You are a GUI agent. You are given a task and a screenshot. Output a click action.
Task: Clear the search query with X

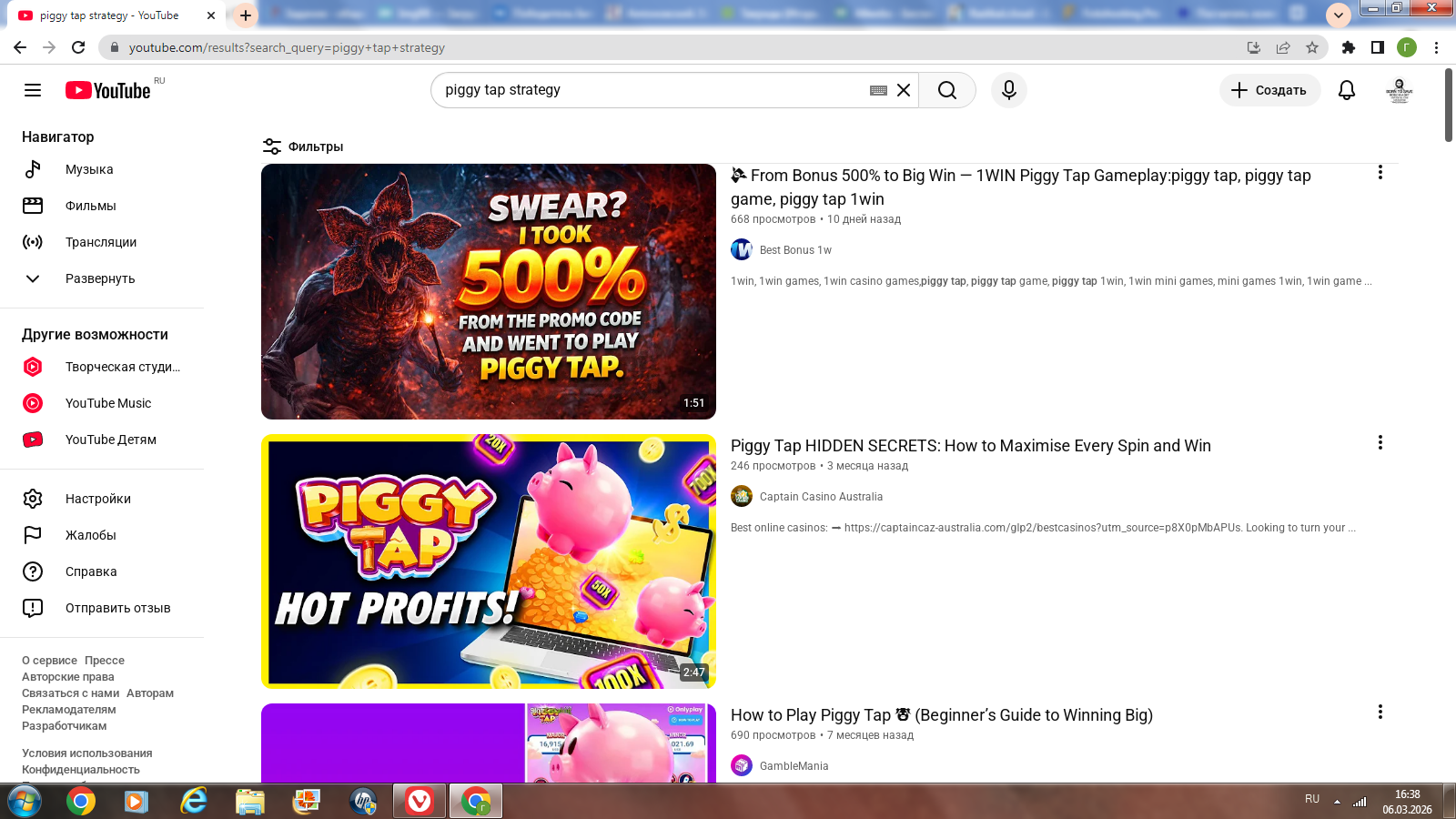[904, 90]
